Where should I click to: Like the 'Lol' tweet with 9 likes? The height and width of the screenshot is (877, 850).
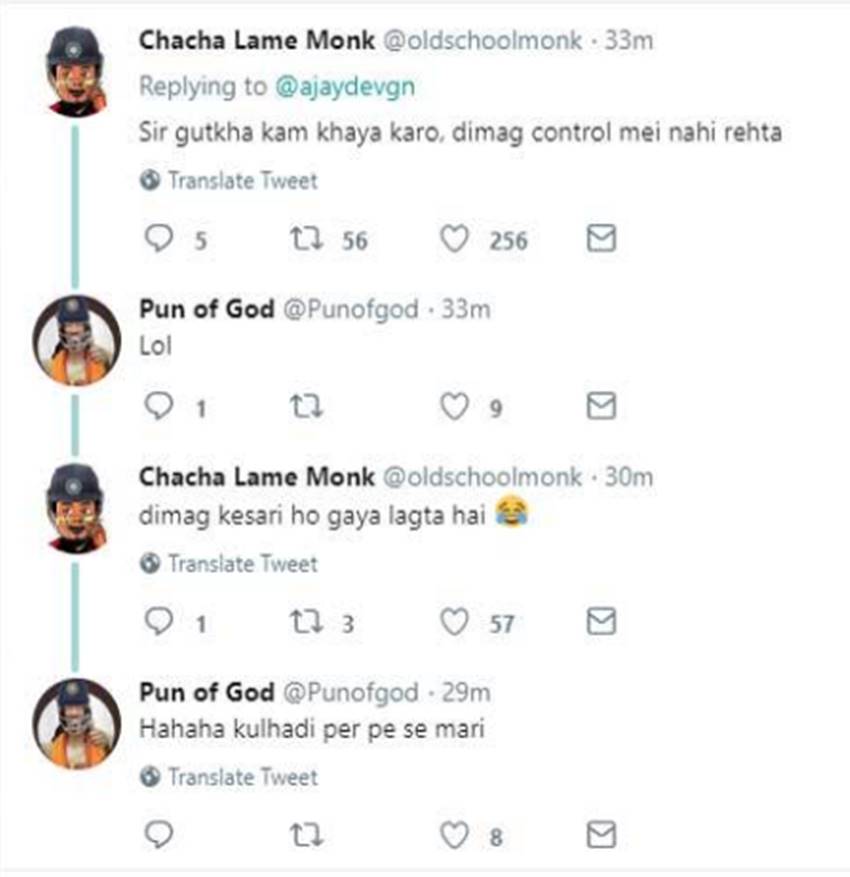click(x=455, y=406)
